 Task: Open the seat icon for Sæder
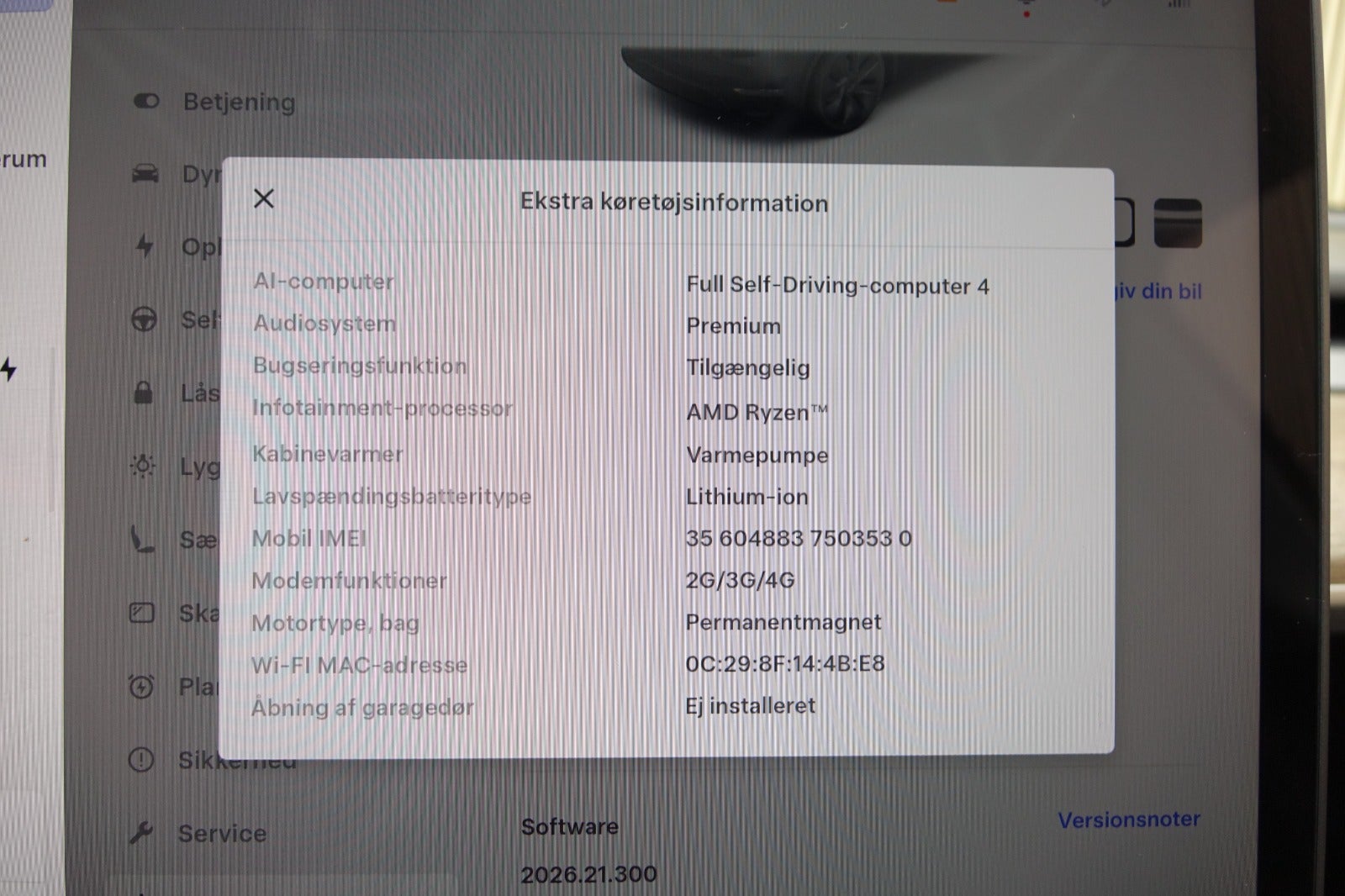coord(142,539)
